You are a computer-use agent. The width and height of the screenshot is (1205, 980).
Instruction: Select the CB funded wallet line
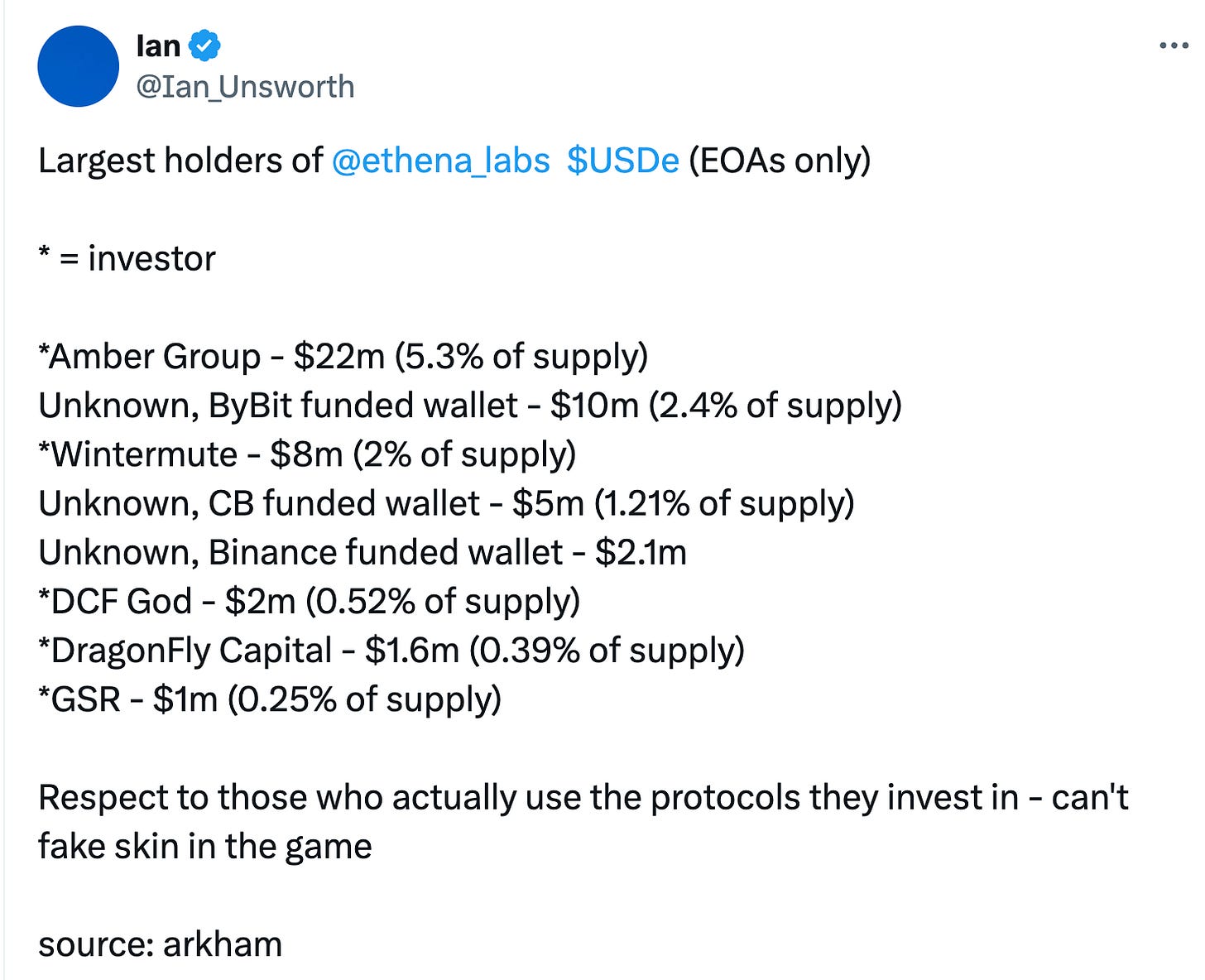446,503
